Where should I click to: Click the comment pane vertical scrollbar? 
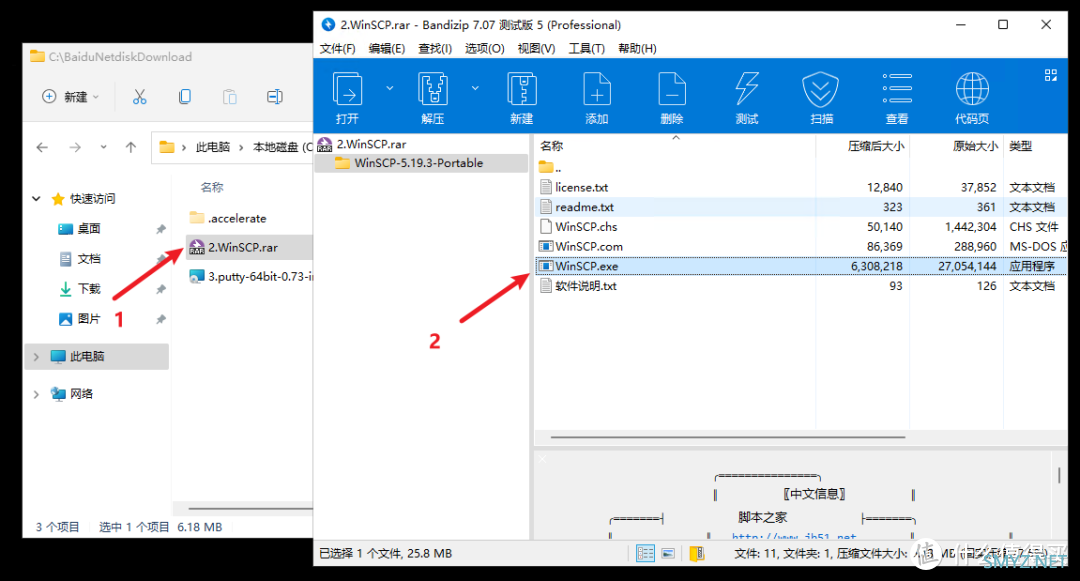coord(1059,475)
